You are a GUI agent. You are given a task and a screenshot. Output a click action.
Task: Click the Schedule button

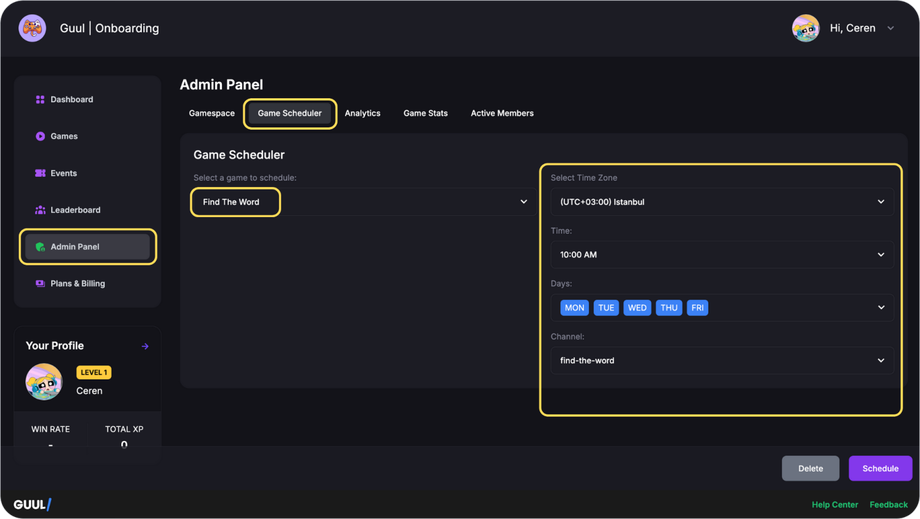pyautogui.click(x=880, y=469)
